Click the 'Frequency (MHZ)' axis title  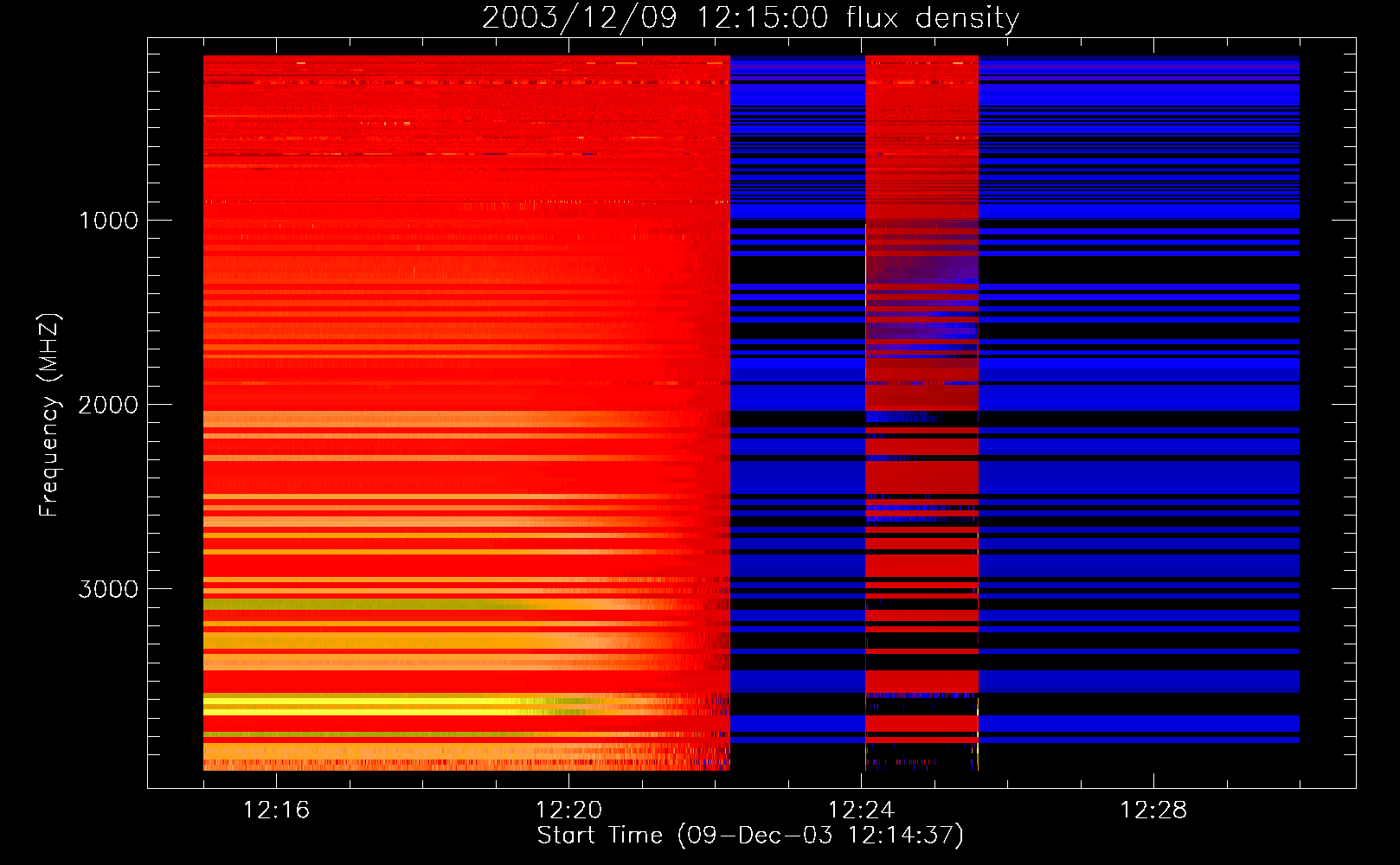(x=49, y=415)
